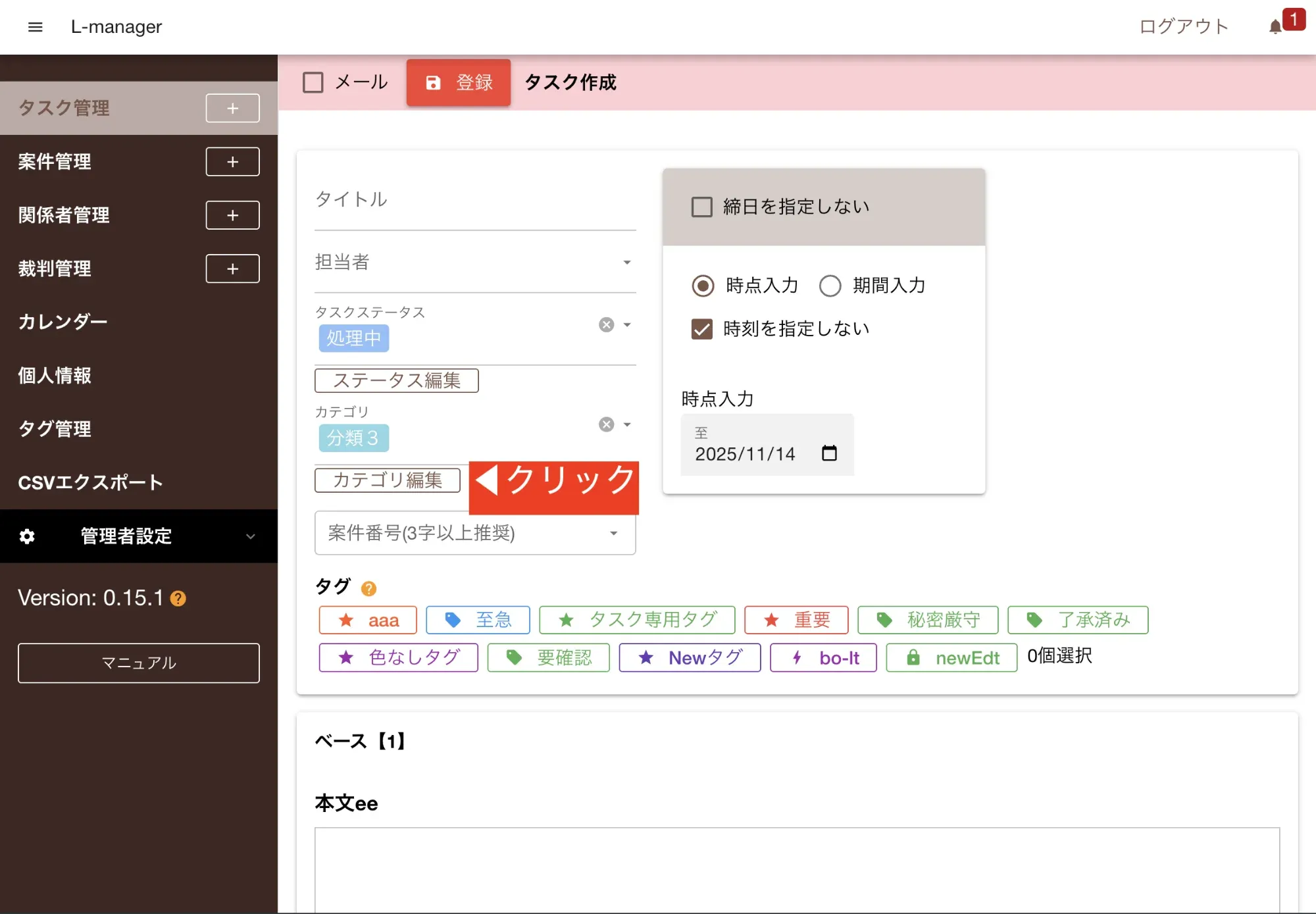Open カレンダー in the sidebar

pyautogui.click(x=63, y=322)
